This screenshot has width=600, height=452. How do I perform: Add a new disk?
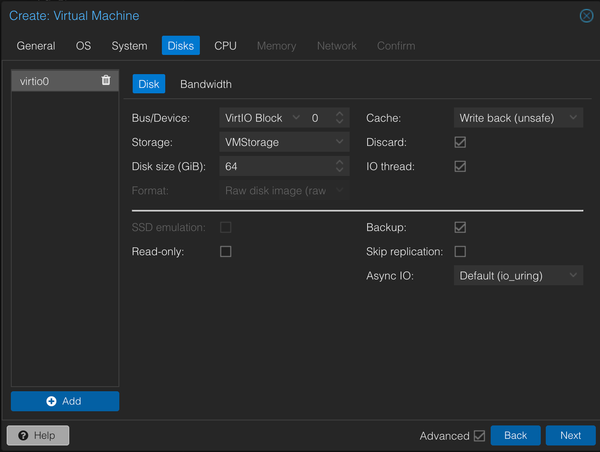(65, 401)
